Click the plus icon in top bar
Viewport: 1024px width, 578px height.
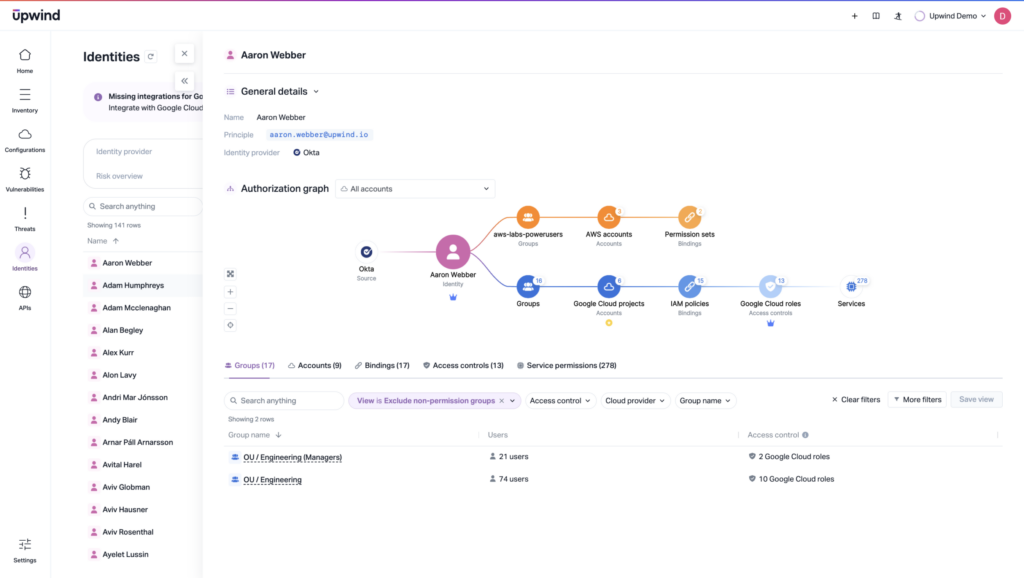(854, 16)
